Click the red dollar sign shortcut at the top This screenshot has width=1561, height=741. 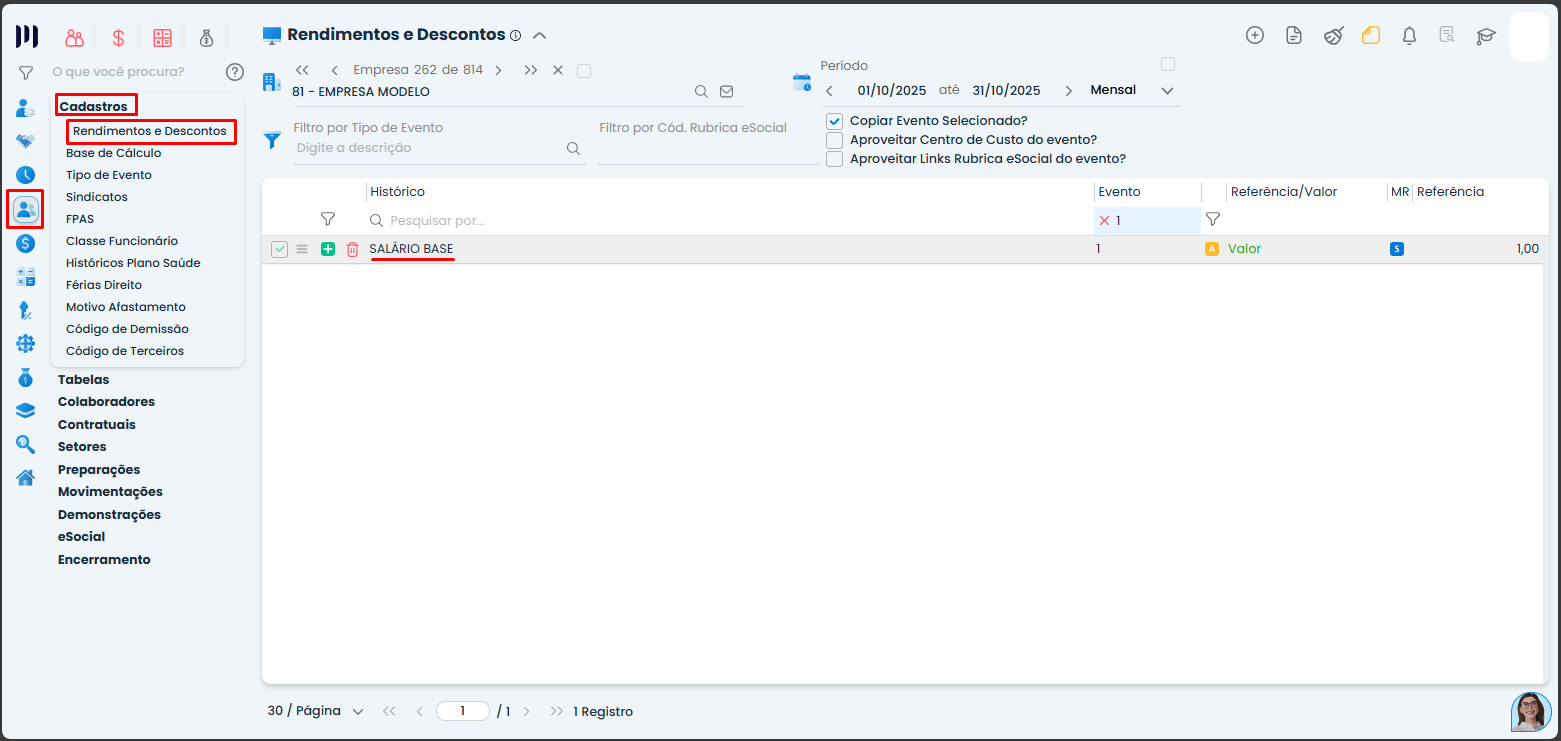pos(118,38)
